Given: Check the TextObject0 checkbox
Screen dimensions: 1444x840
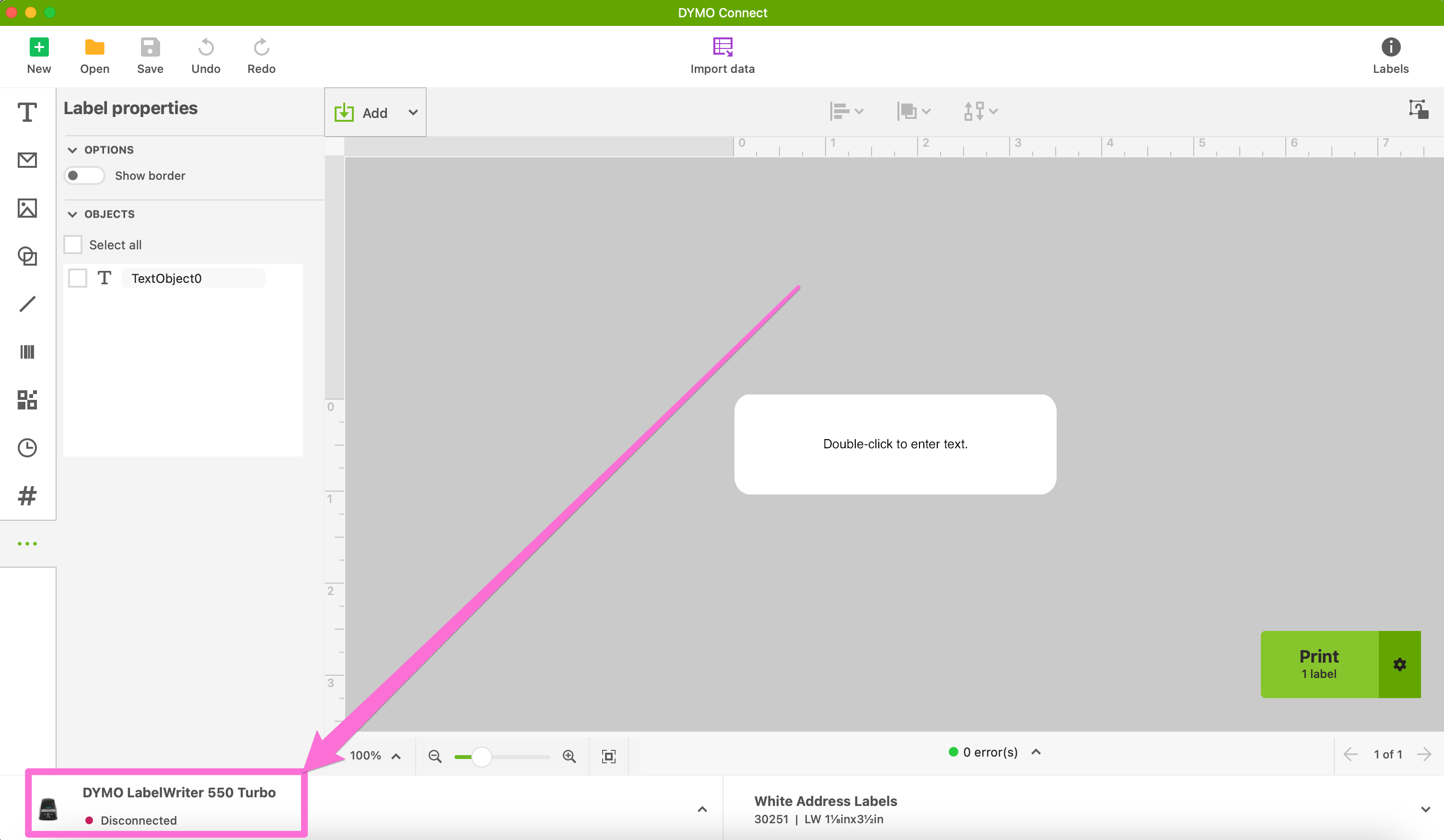Looking at the screenshot, I should click(77, 278).
